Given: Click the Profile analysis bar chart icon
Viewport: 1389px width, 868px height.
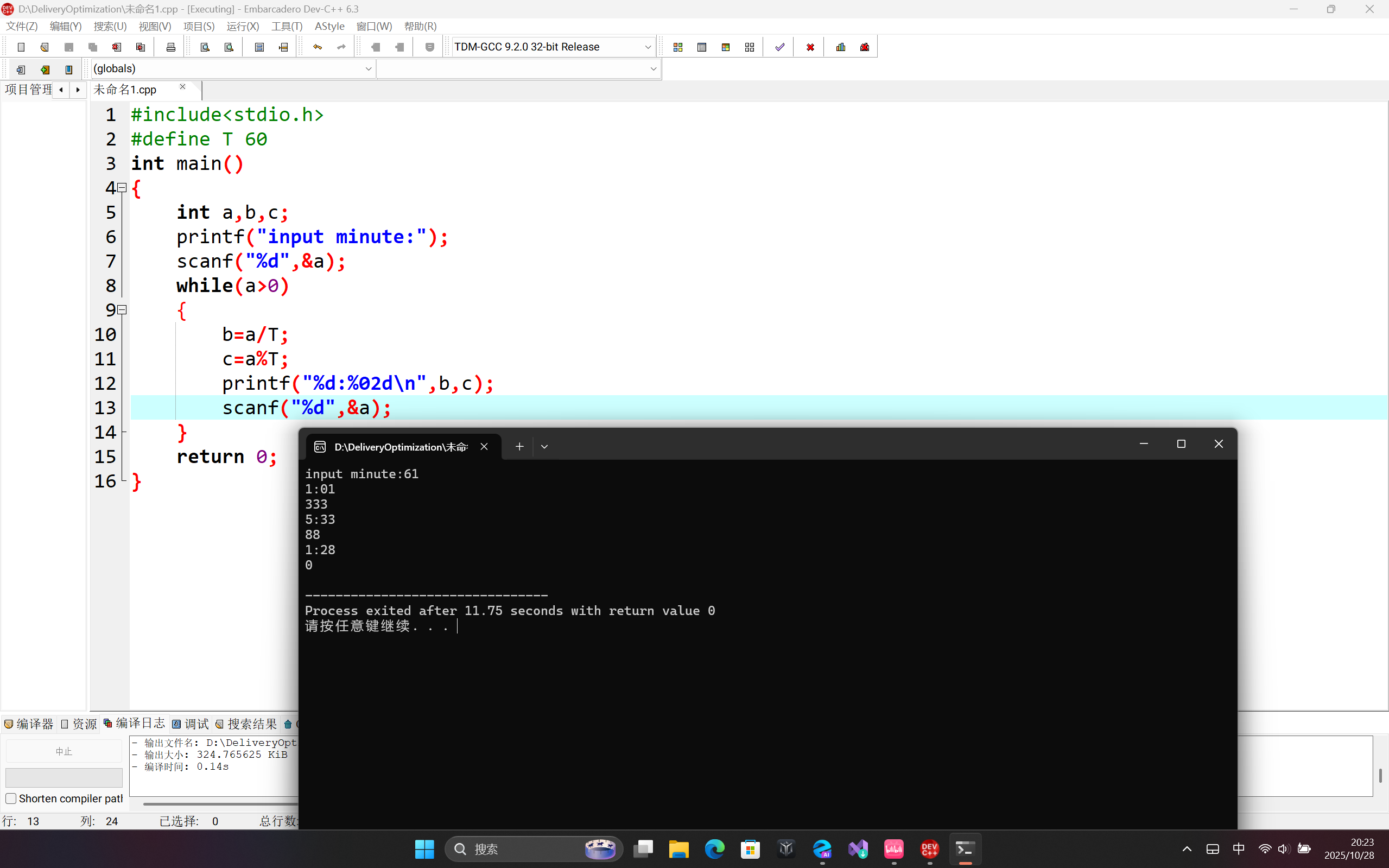Looking at the screenshot, I should [x=841, y=47].
